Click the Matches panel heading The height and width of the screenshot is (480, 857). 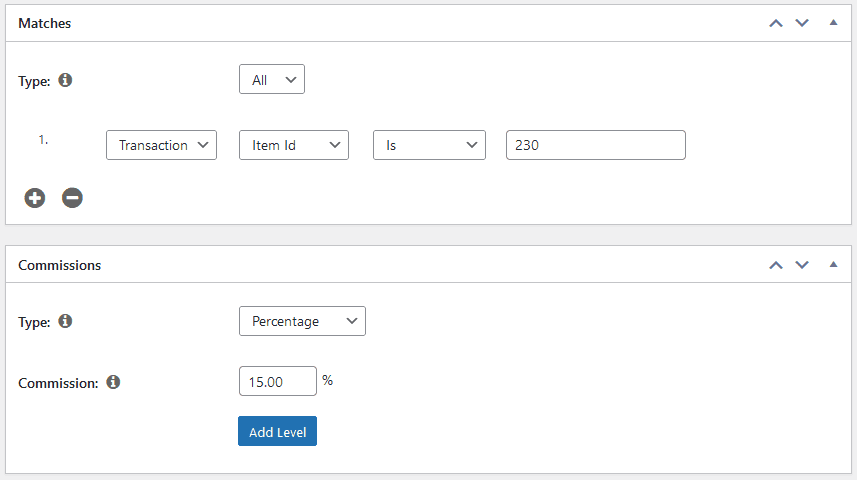tap(45, 24)
